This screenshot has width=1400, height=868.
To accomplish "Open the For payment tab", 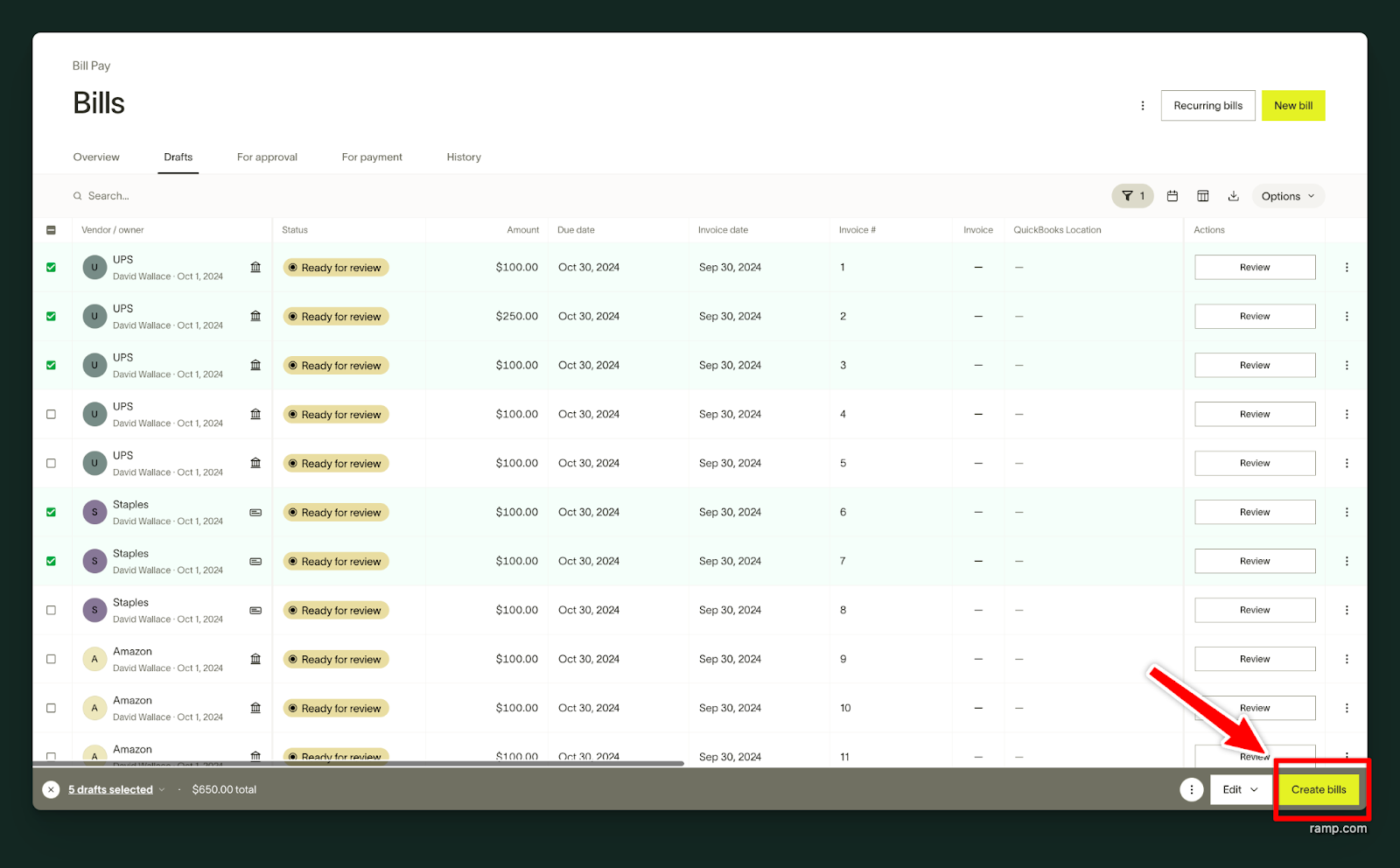I will click(x=372, y=157).
